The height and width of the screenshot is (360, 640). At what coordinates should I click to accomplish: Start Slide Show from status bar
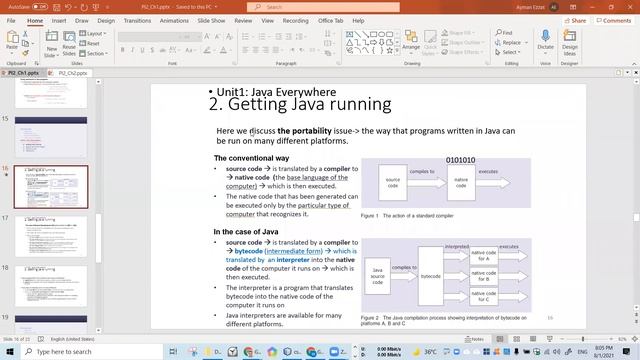[x=550, y=339]
